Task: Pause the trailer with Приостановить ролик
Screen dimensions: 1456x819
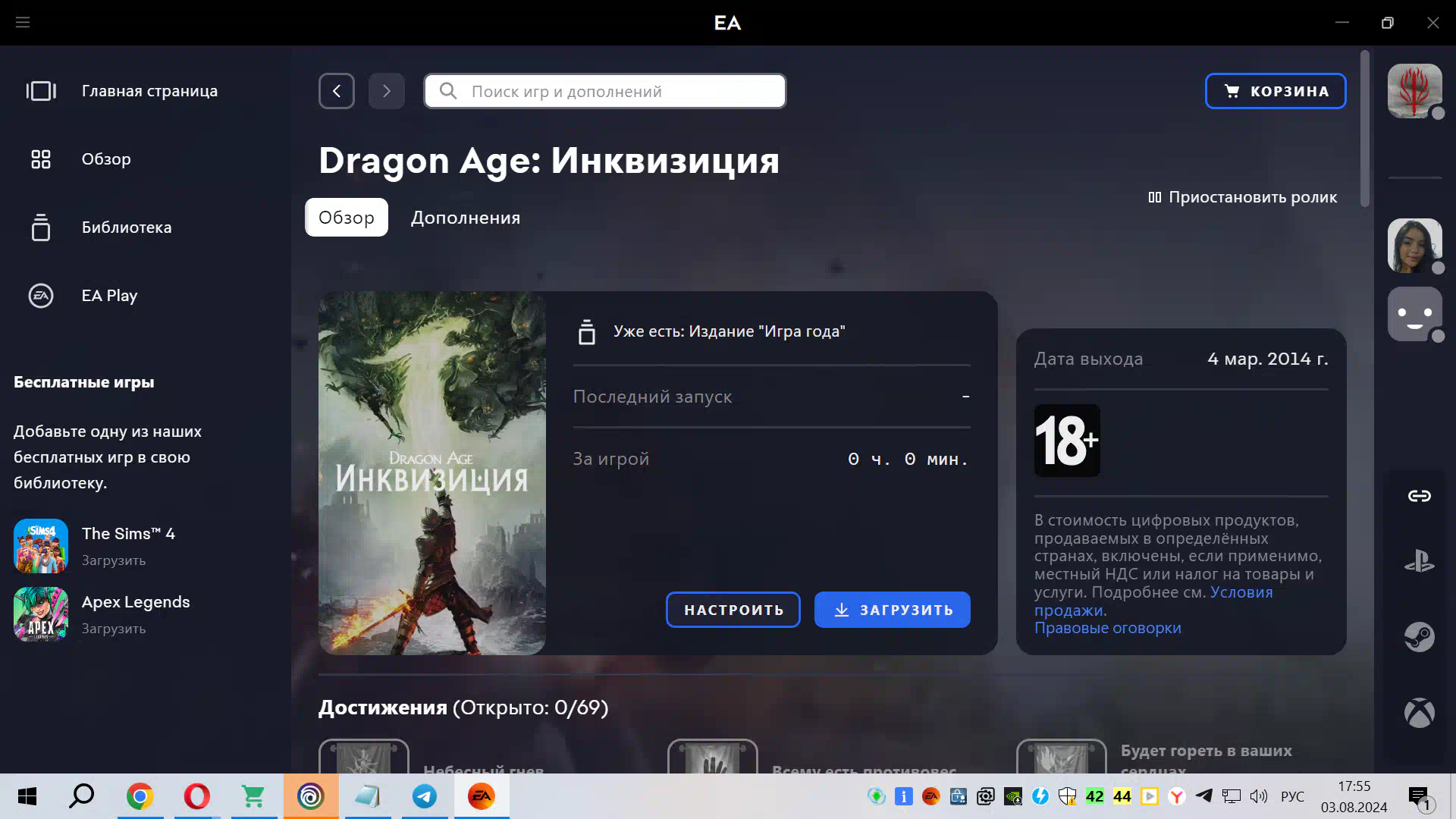Action: click(1243, 197)
